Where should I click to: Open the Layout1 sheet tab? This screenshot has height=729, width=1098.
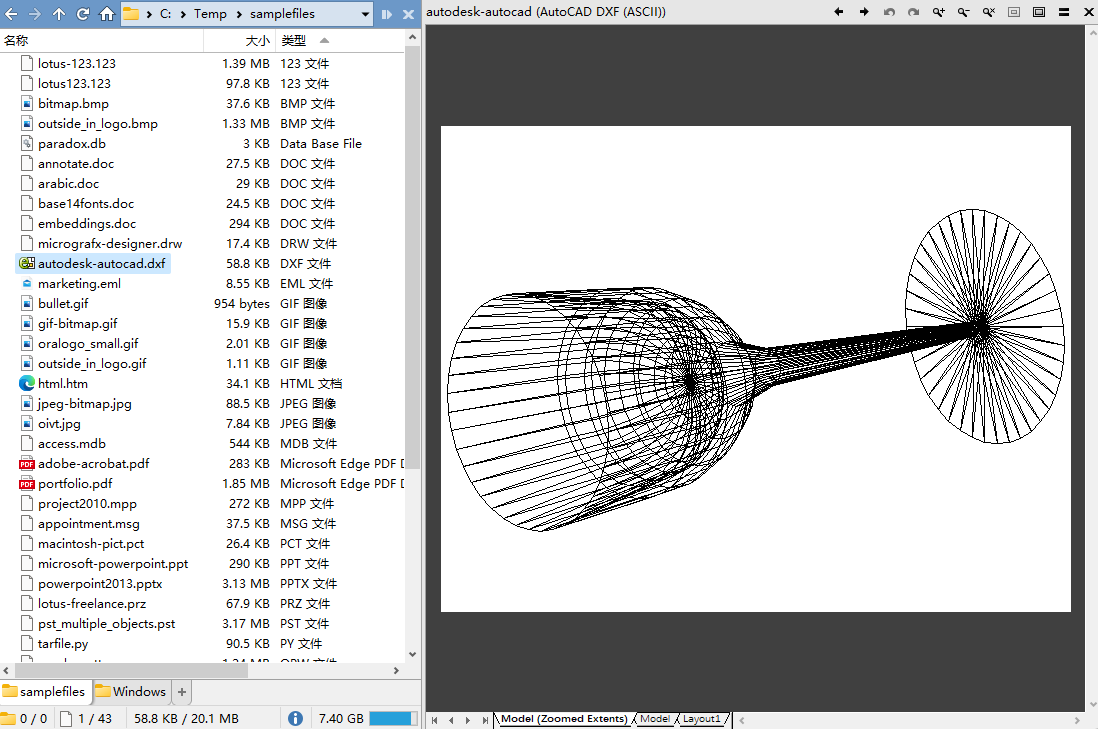(x=702, y=719)
